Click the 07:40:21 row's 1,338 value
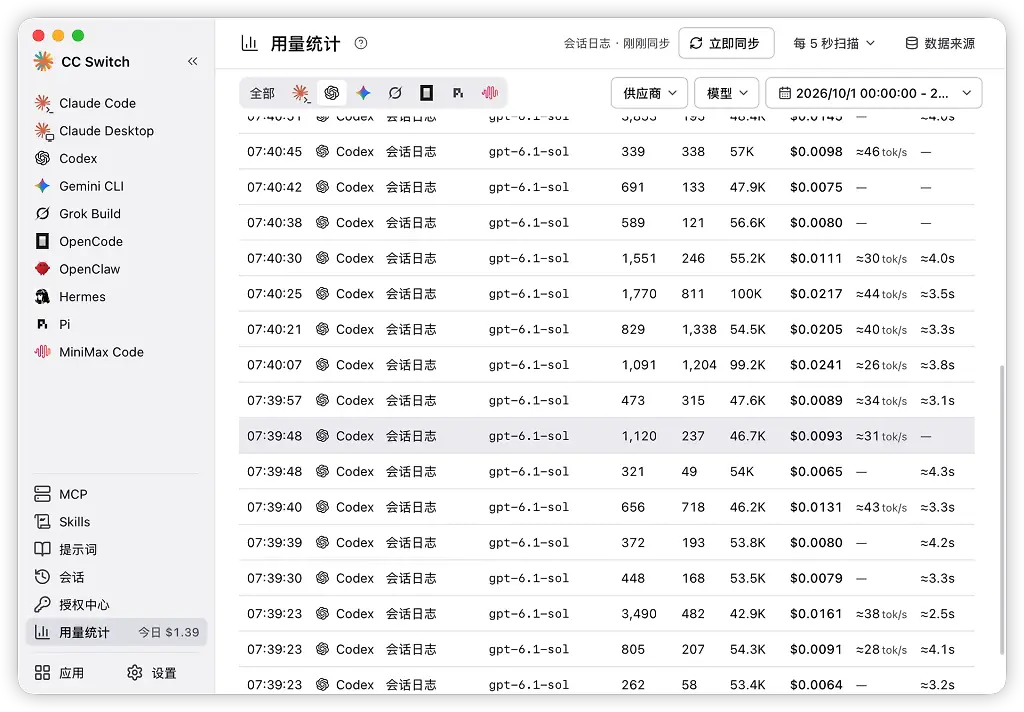 tap(699, 329)
